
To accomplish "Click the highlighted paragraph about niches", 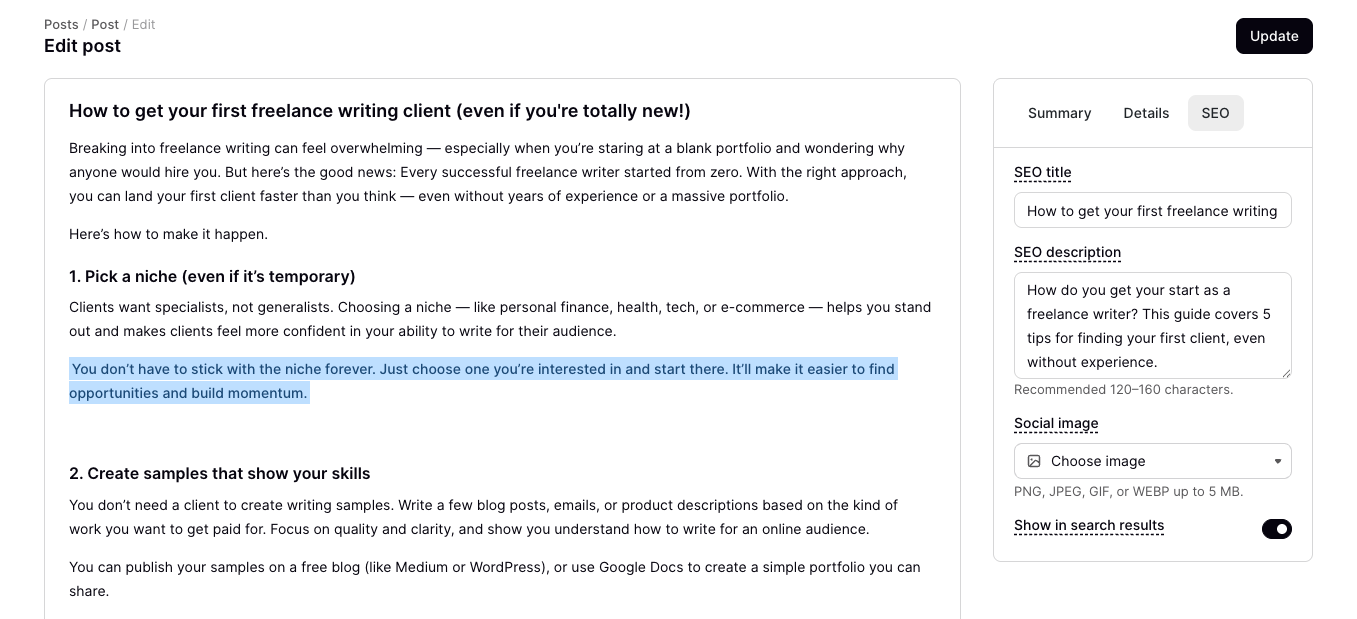I will click(x=482, y=380).
